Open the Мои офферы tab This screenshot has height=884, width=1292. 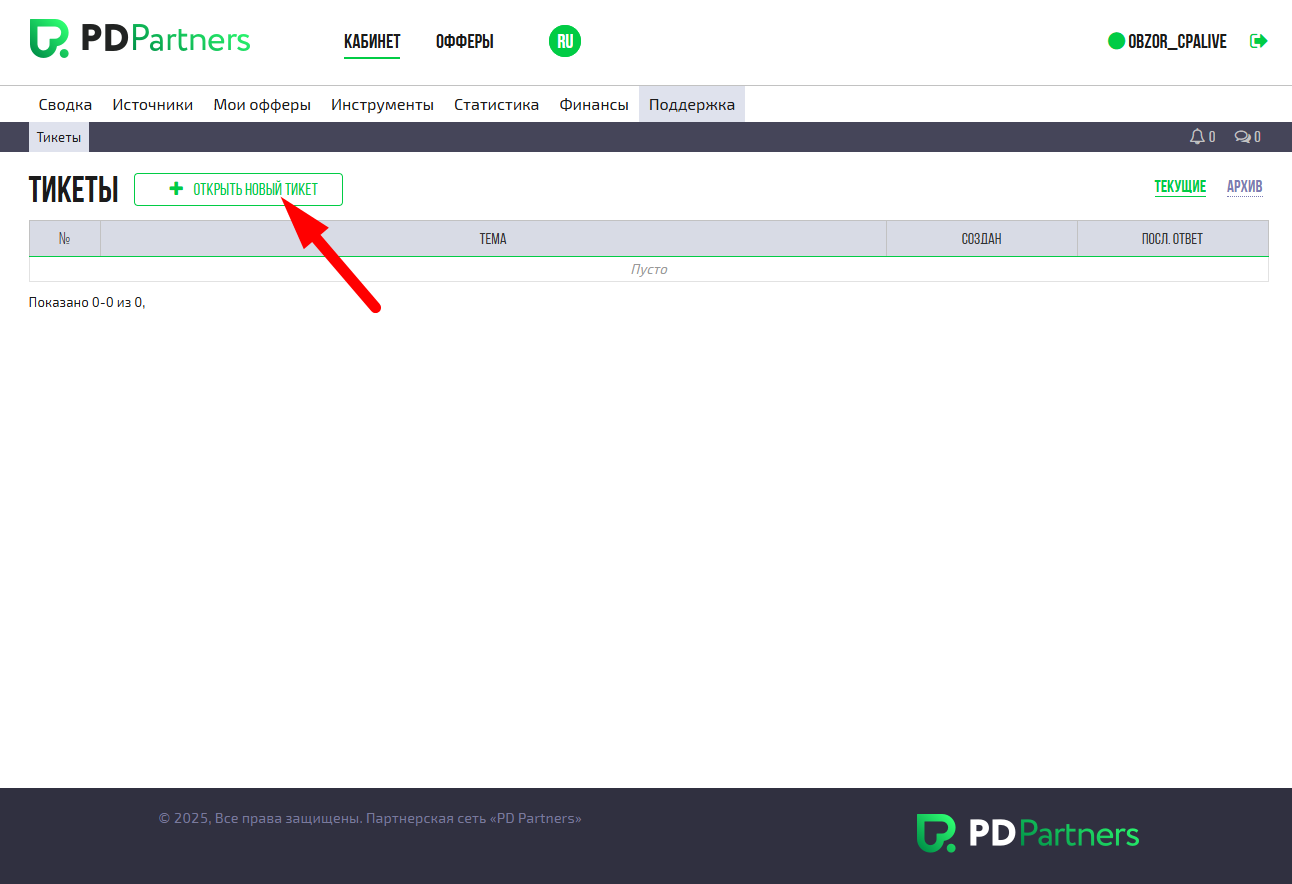262,104
